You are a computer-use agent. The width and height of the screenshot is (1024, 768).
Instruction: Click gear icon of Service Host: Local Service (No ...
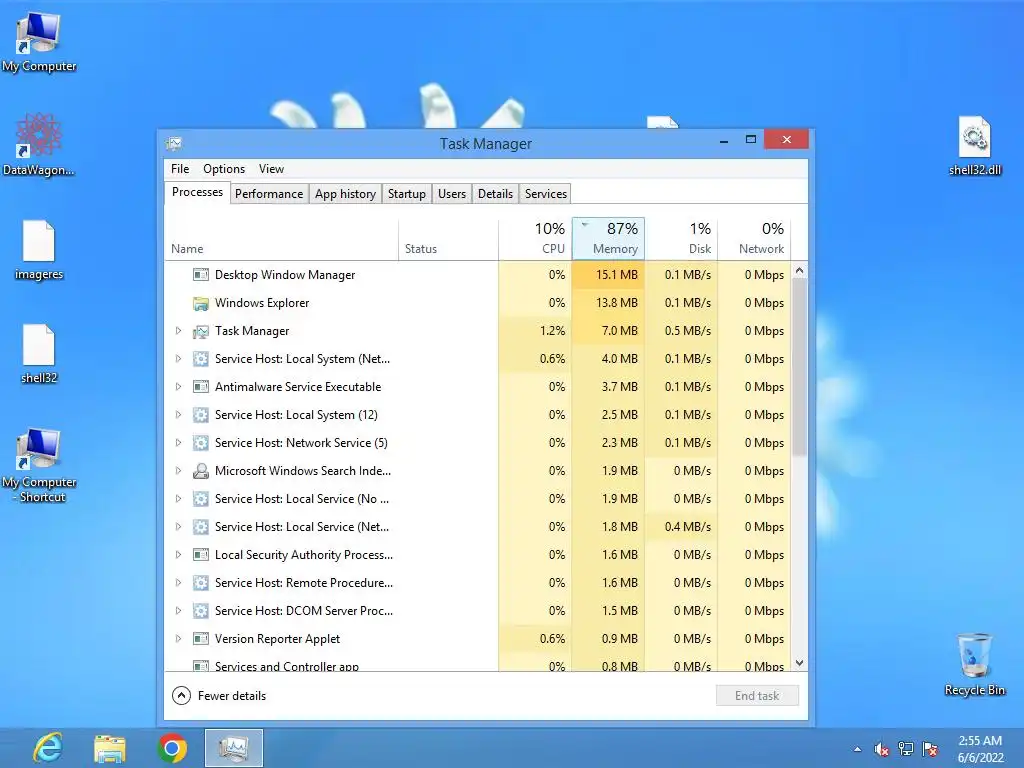[200, 499]
